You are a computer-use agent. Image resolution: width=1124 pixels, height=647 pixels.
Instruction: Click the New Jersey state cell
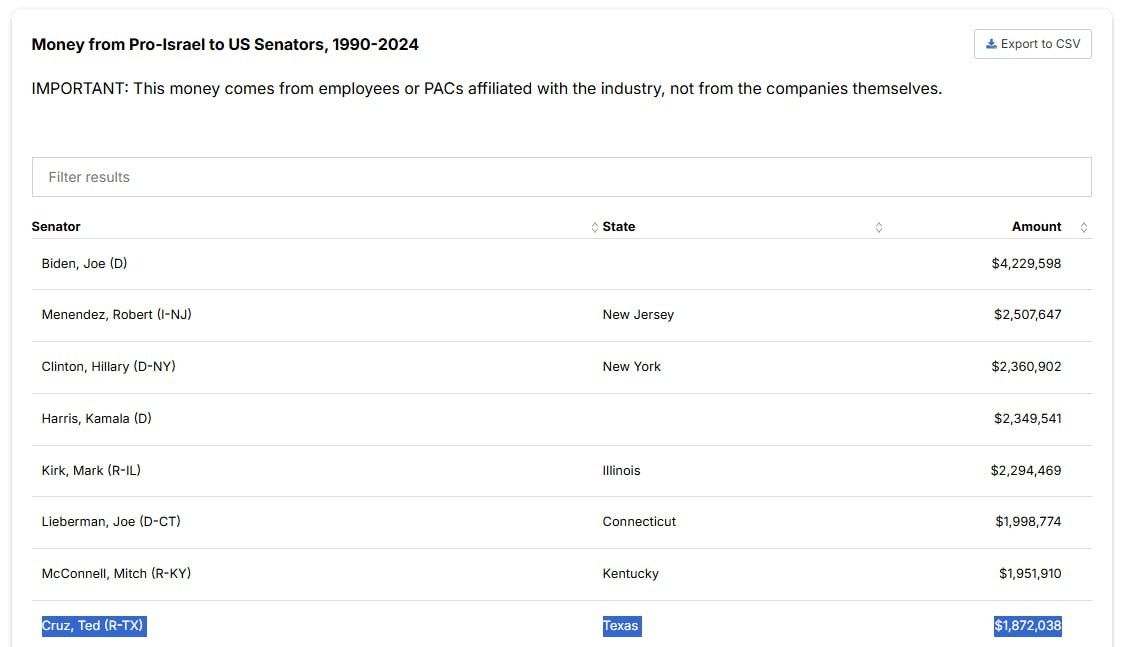click(638, 315)
